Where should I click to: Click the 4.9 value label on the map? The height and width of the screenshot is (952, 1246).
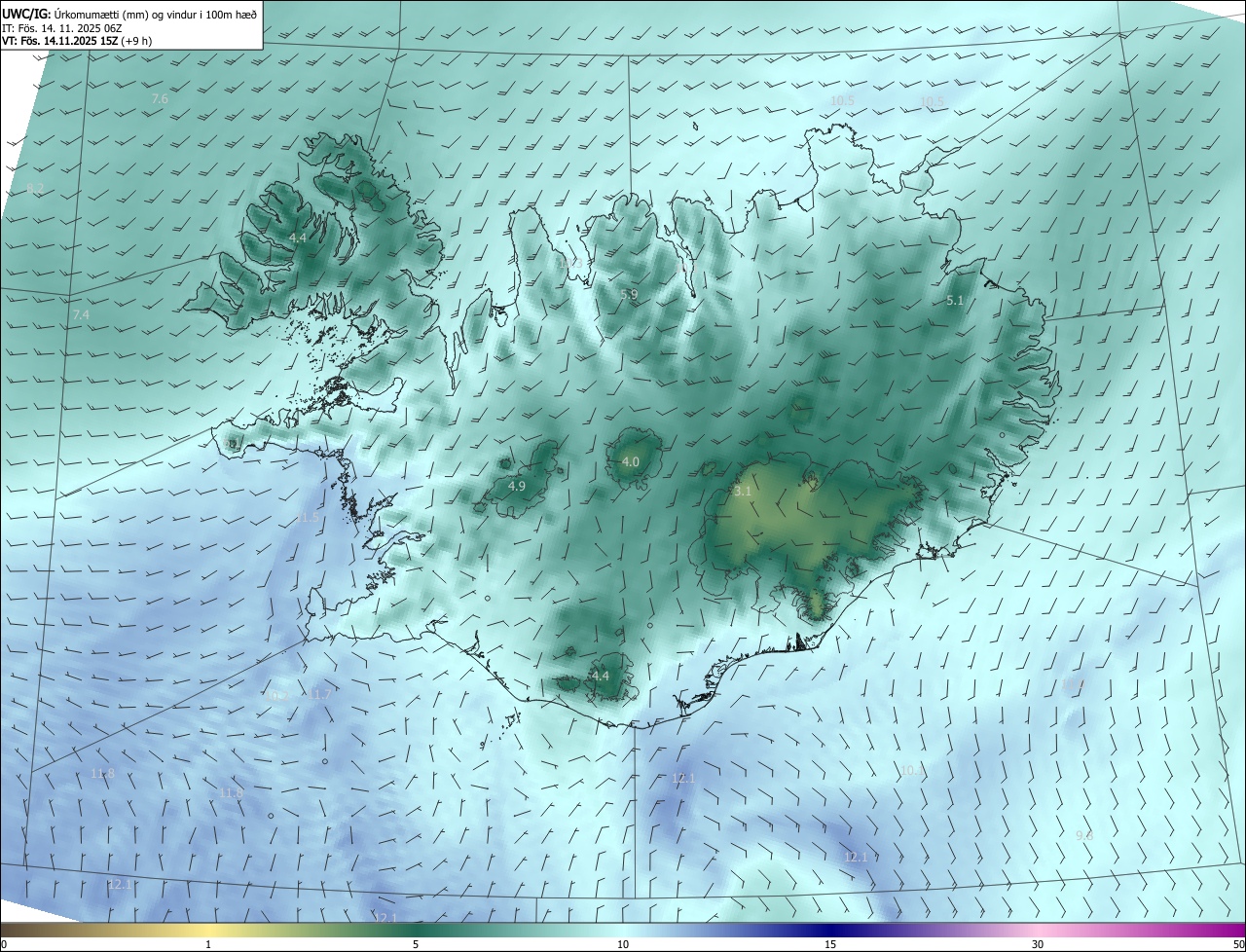(517, 486)
